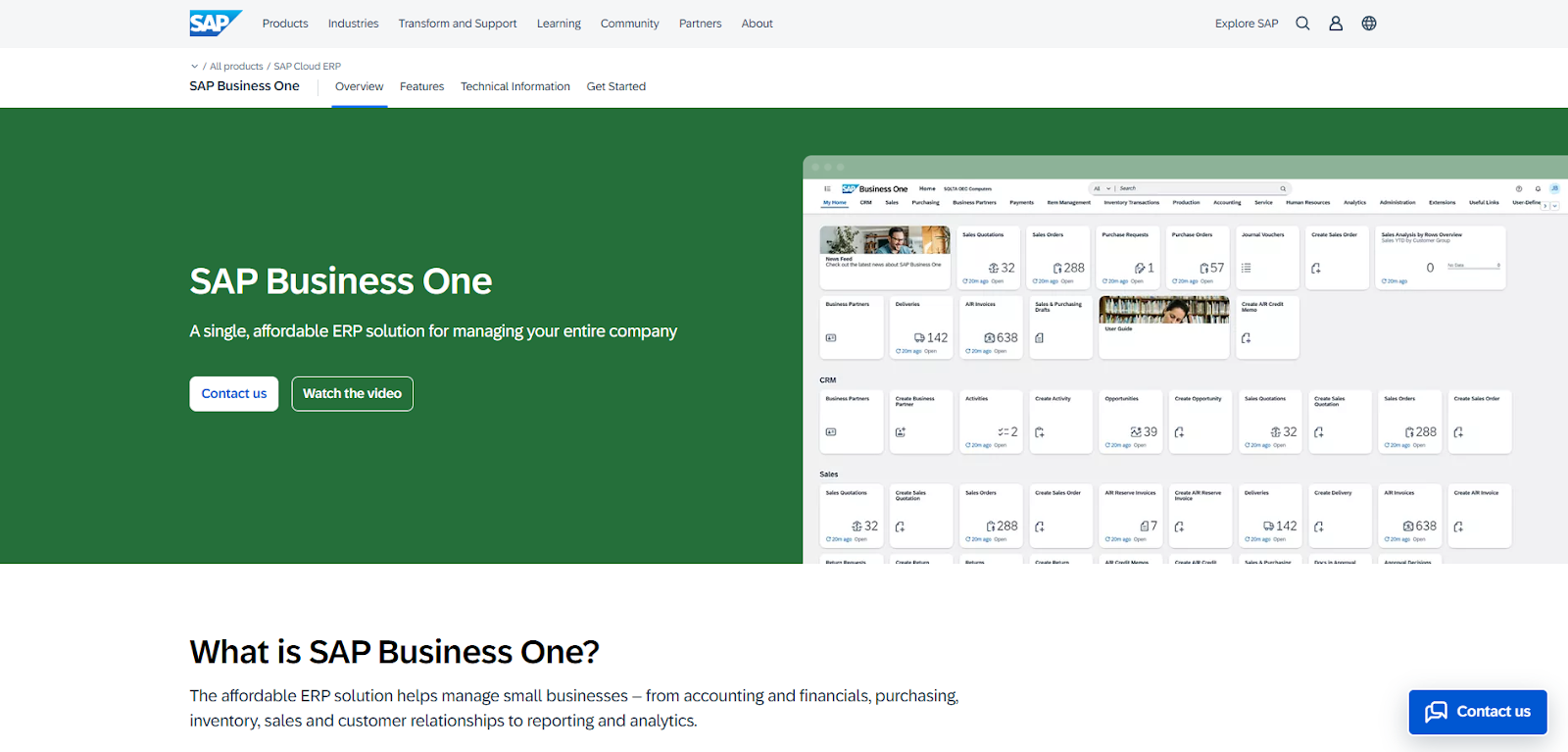Open the user account profile icon
Viewport: 1568px width, 752px height.
(x=1336, y=24)
